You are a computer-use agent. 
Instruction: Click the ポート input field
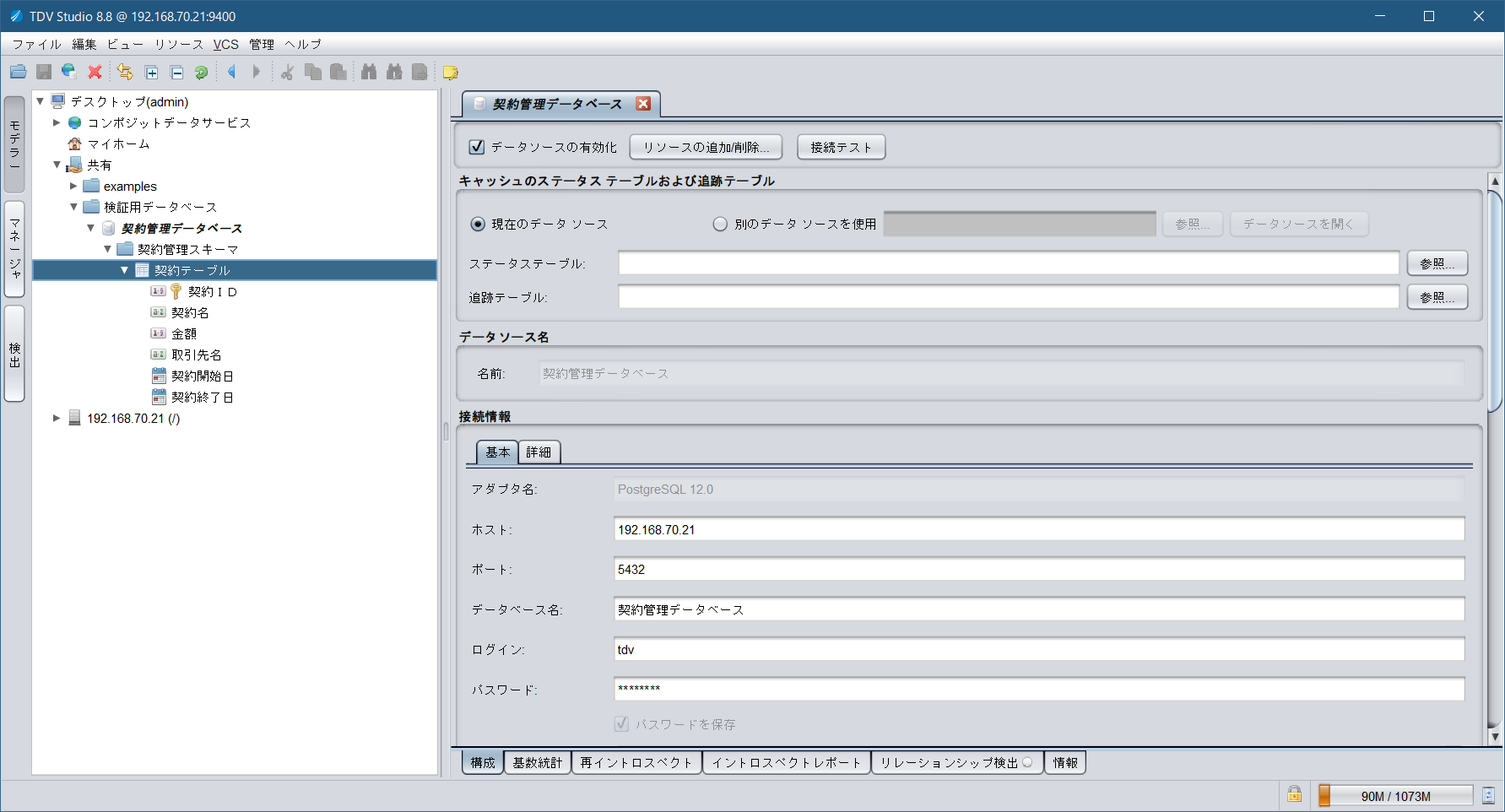click(1039, 570)
